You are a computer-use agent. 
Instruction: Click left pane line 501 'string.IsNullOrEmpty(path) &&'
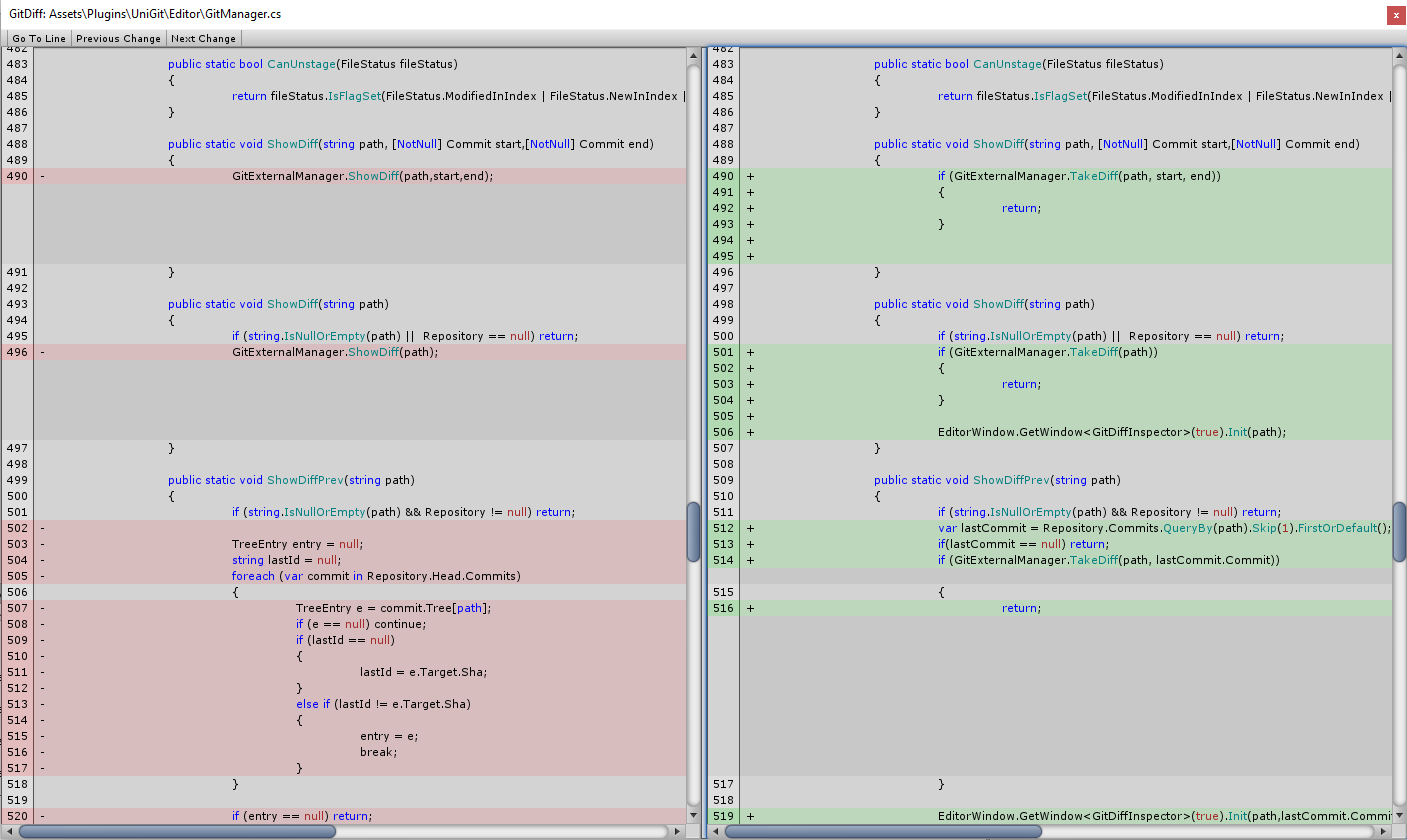(x=402, y=512)
